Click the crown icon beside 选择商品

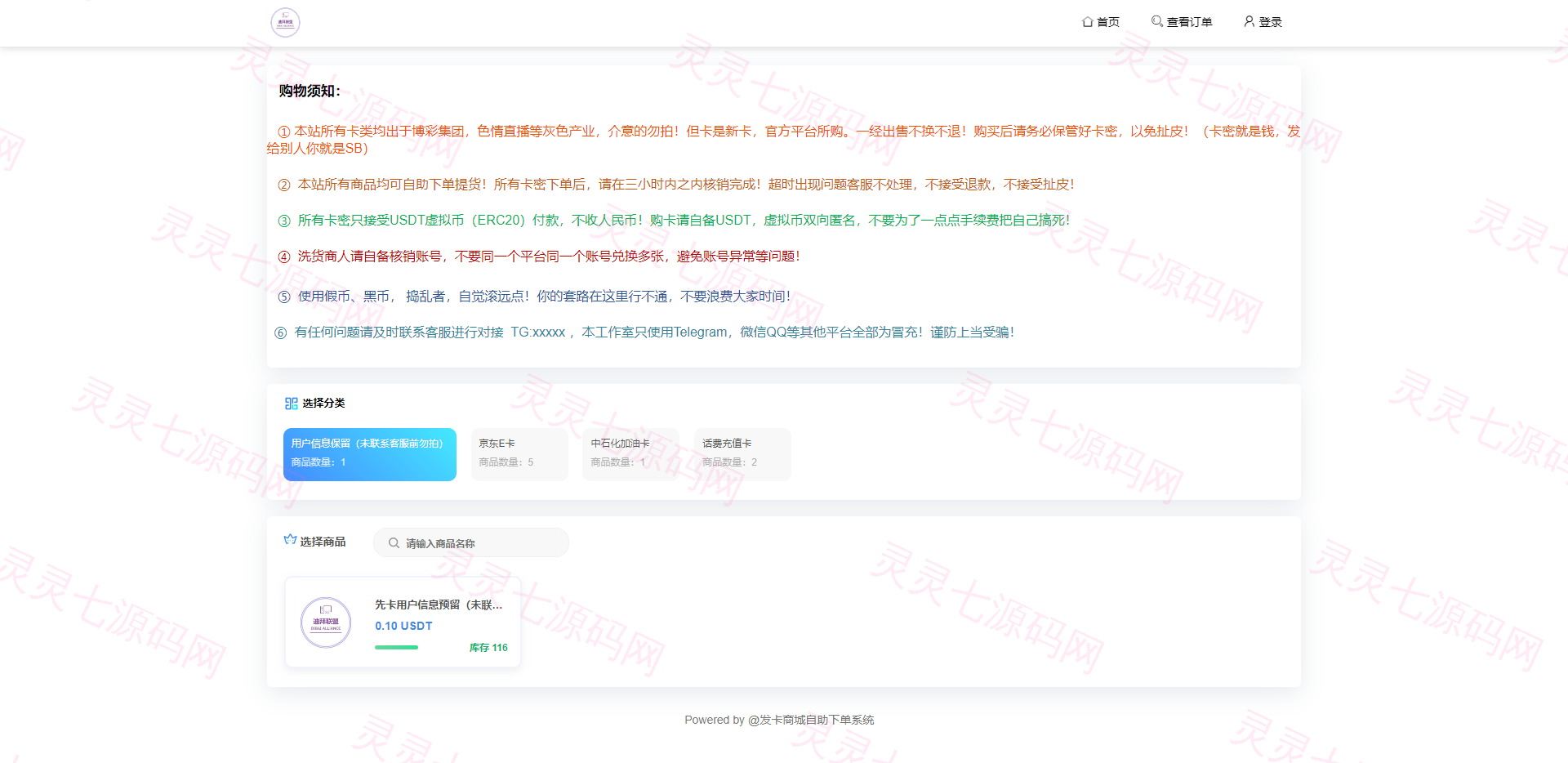pyautogui.click(x=290, y=540)
